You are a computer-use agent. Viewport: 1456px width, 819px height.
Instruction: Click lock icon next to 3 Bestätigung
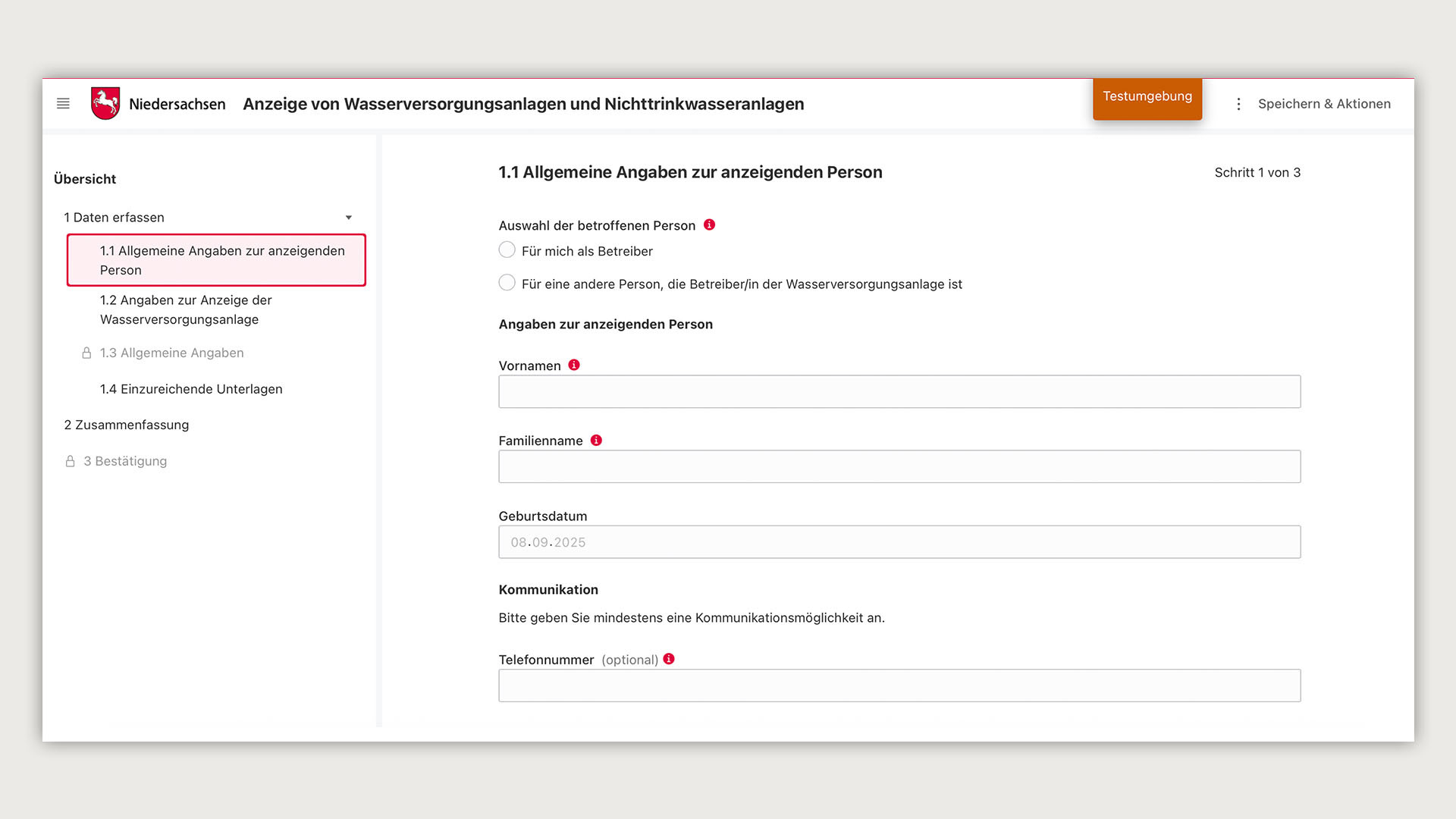pos(70,461)
